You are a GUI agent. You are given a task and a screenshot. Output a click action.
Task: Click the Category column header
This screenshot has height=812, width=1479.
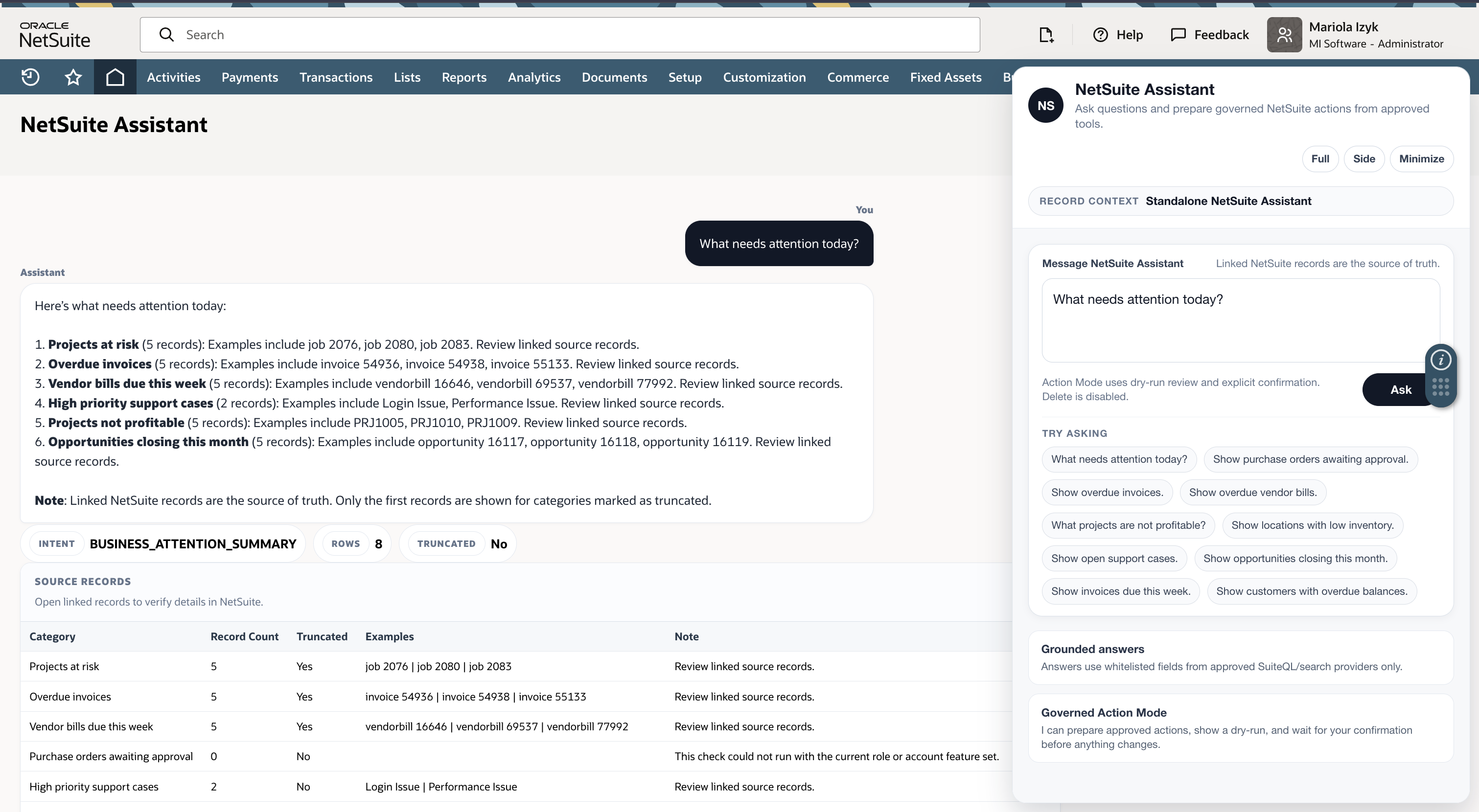click(52, 636)
